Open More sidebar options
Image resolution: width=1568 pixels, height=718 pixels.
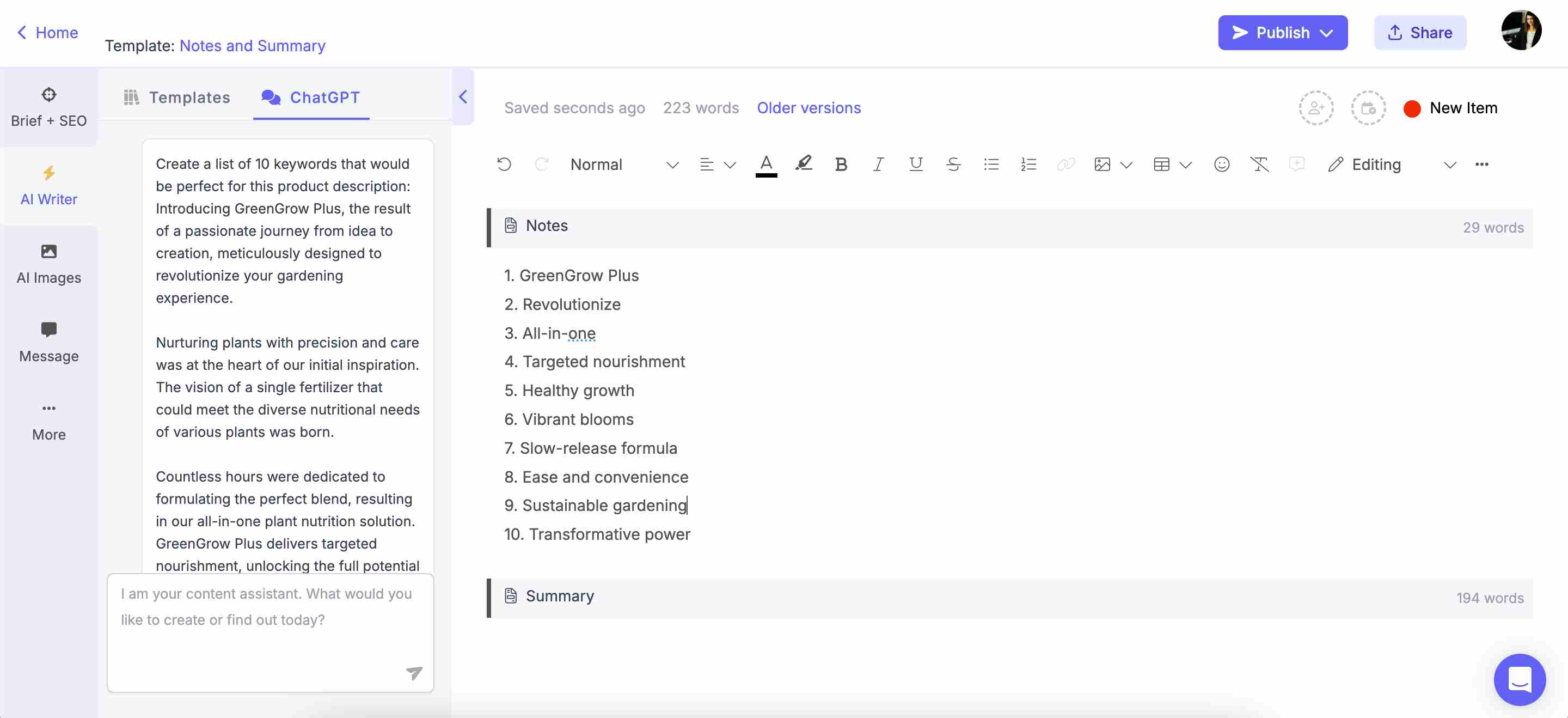(x=48, y=422)
